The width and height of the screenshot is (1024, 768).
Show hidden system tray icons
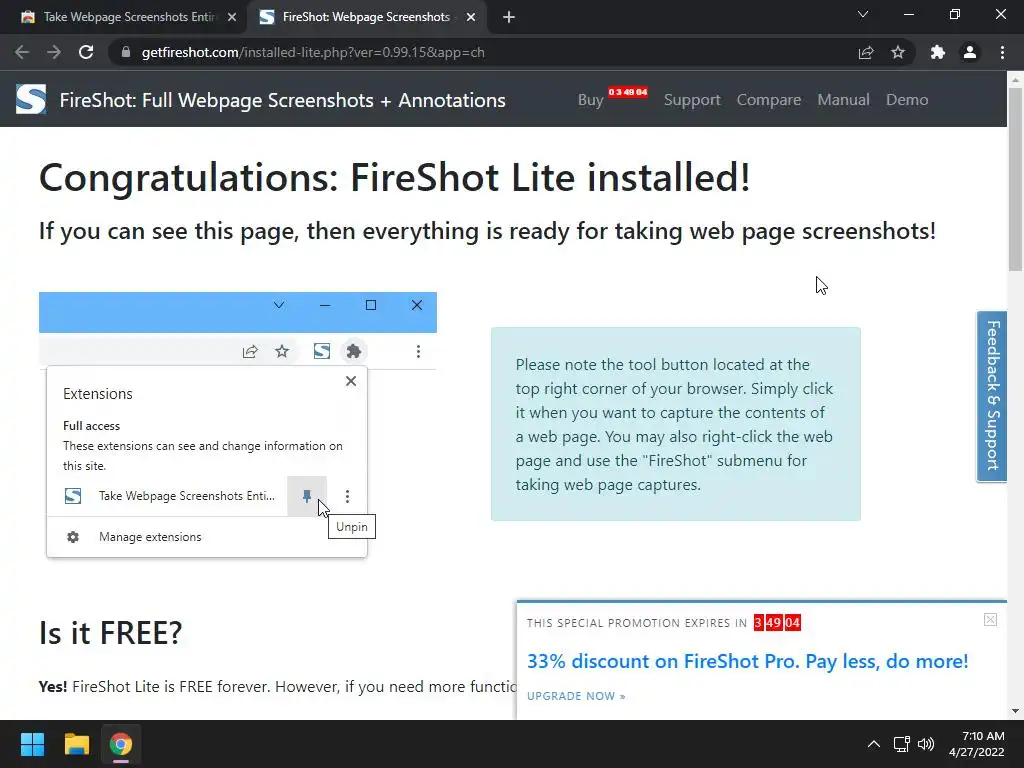(873, 744)
